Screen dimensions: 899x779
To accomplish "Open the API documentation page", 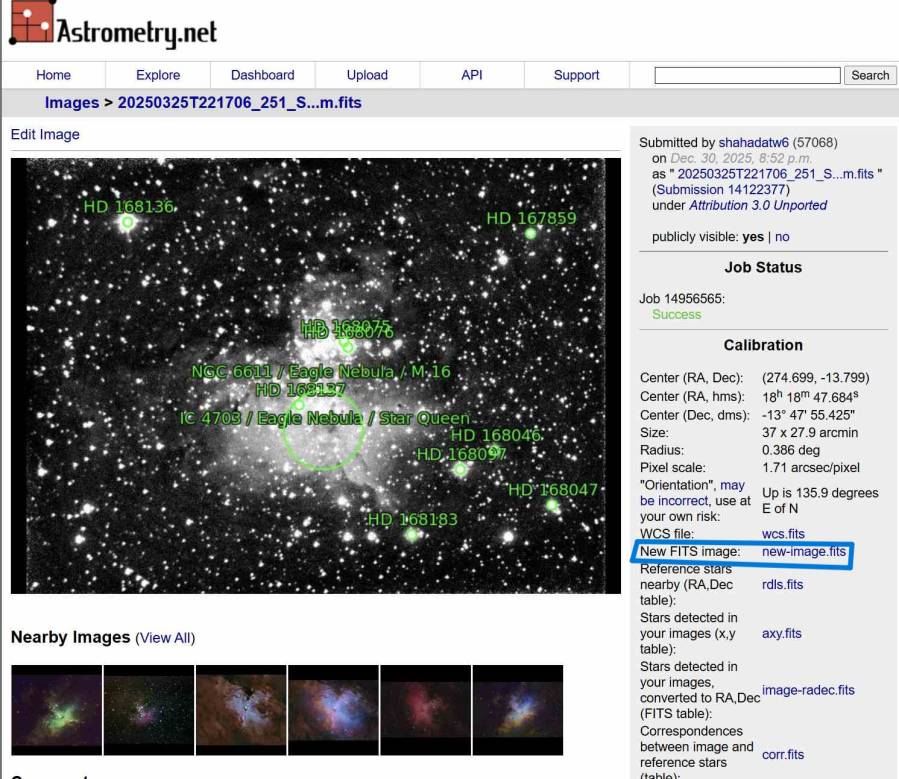I will point(471,75).
